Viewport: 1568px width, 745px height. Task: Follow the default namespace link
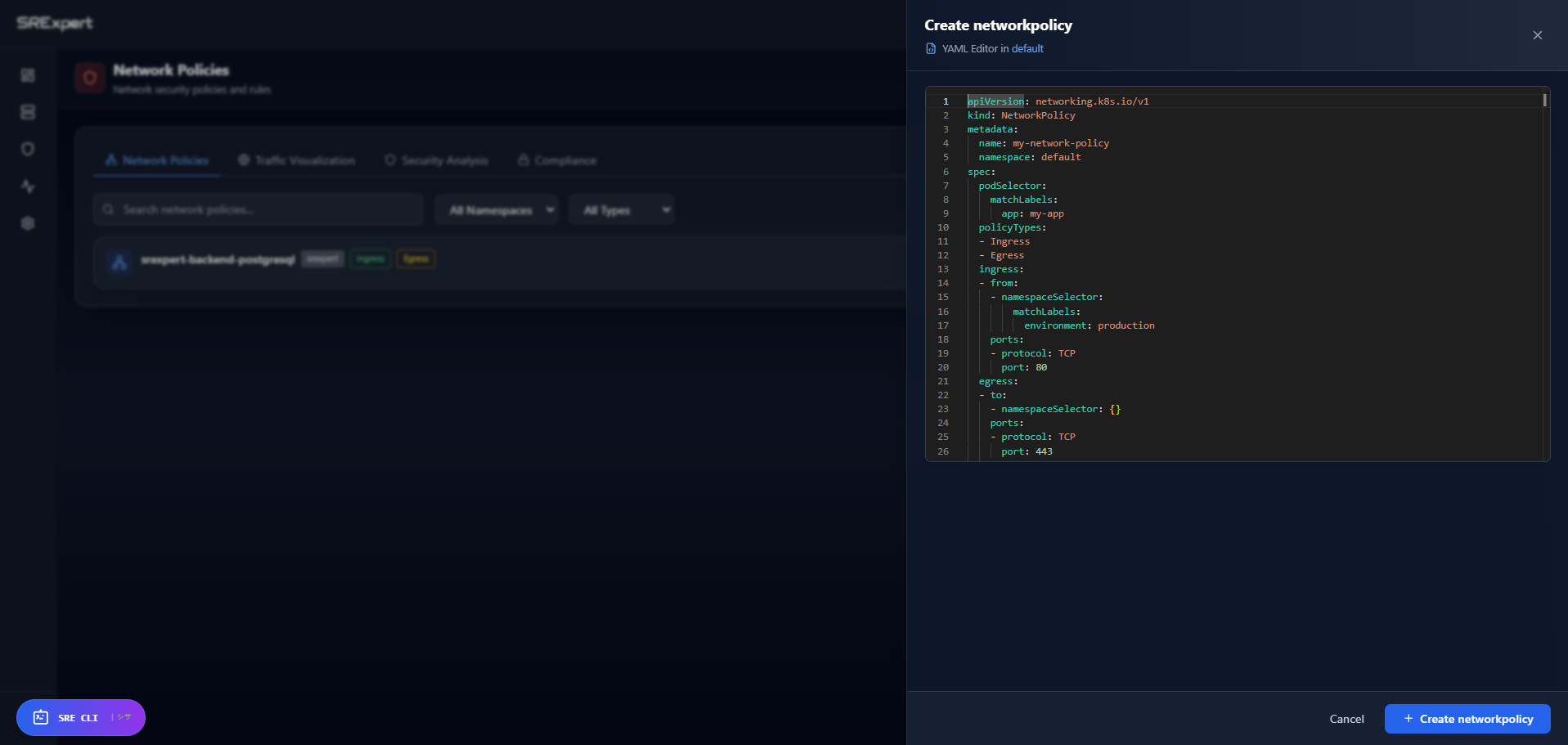[x=1027, y=49]
